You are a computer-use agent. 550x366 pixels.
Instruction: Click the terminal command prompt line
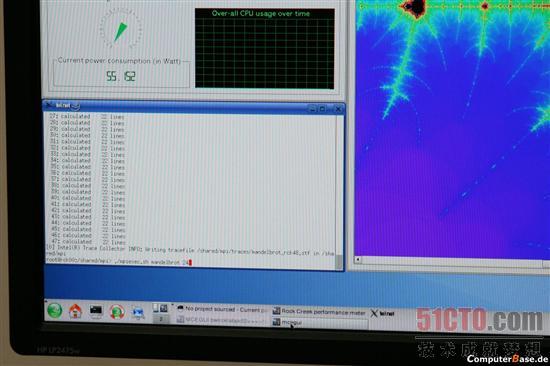(119, 262)
